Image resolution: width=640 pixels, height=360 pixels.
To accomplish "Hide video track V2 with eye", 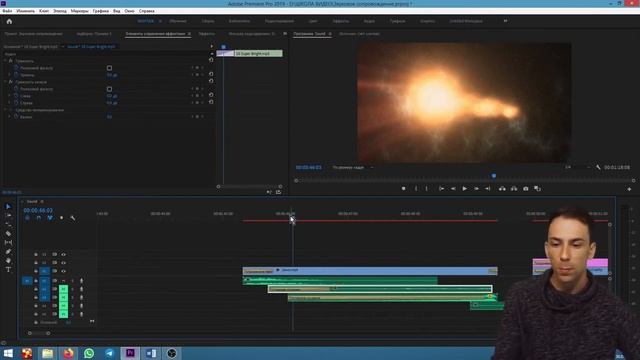I will 63,262.
